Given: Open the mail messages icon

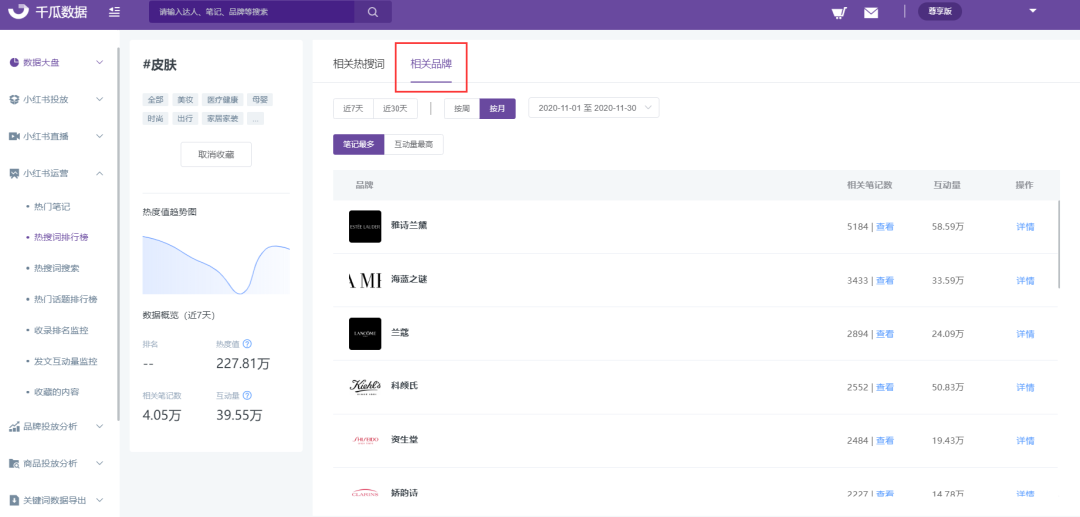Looking at the screenshot, I should coord(871,12).
